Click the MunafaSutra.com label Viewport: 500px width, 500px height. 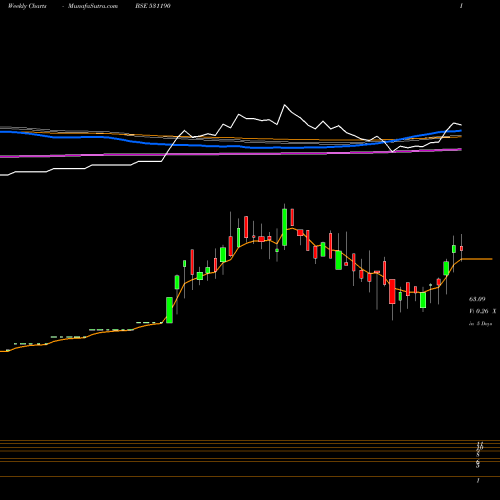[x=93, y=6]
